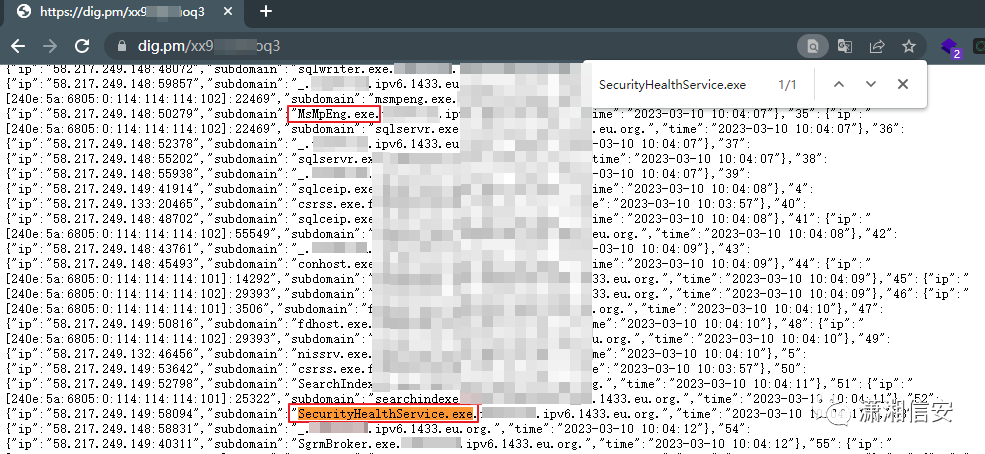Open the translate page icon
The image size is (985, 454).
pos(845,46)
